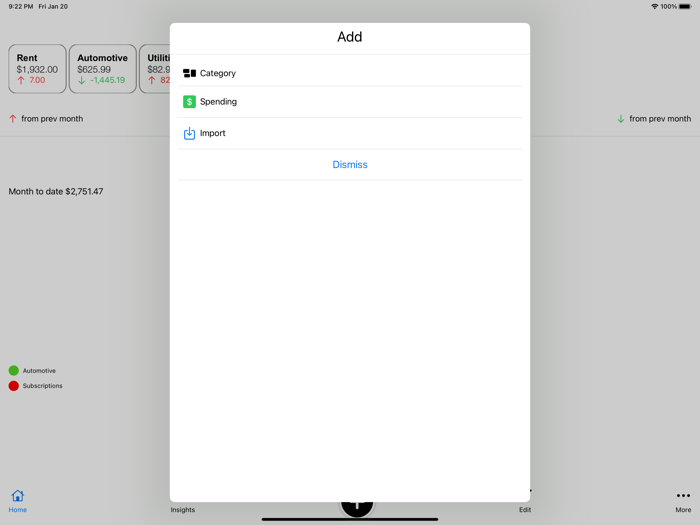
Task: Click the Rent change value 7.00
Action: point(37,80)
